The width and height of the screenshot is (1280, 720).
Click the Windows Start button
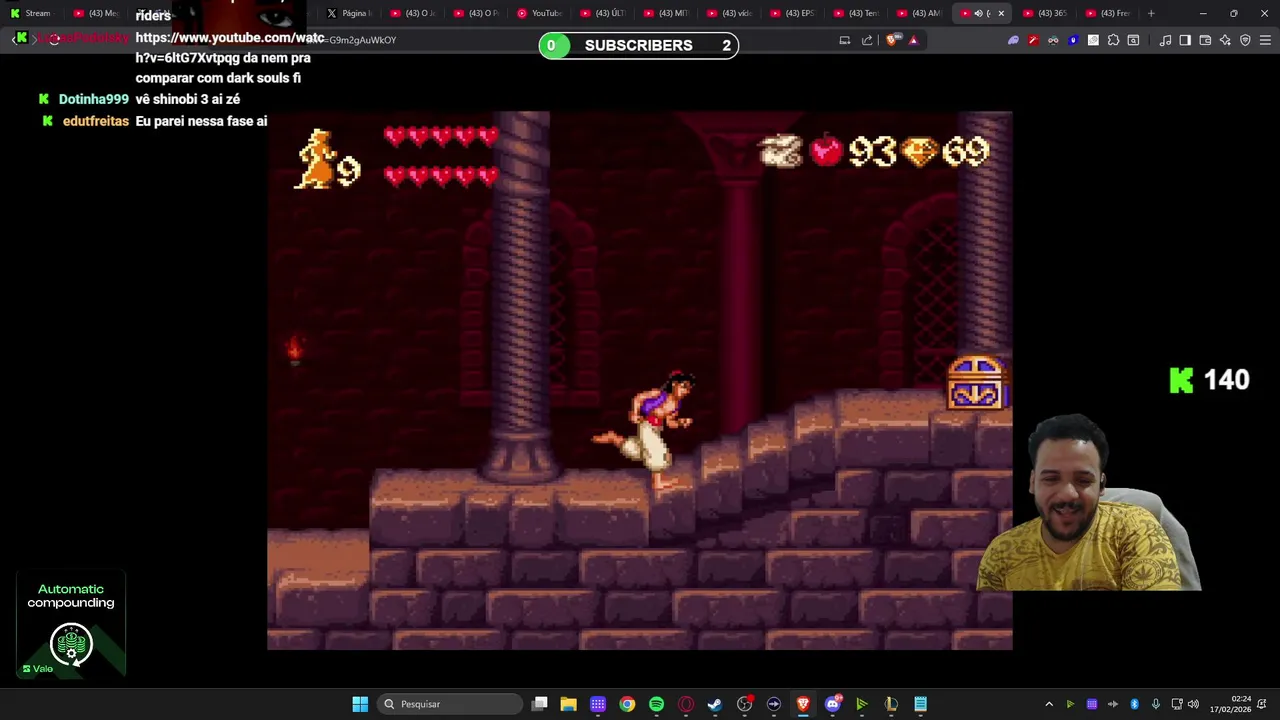click(x=360, y=704)
